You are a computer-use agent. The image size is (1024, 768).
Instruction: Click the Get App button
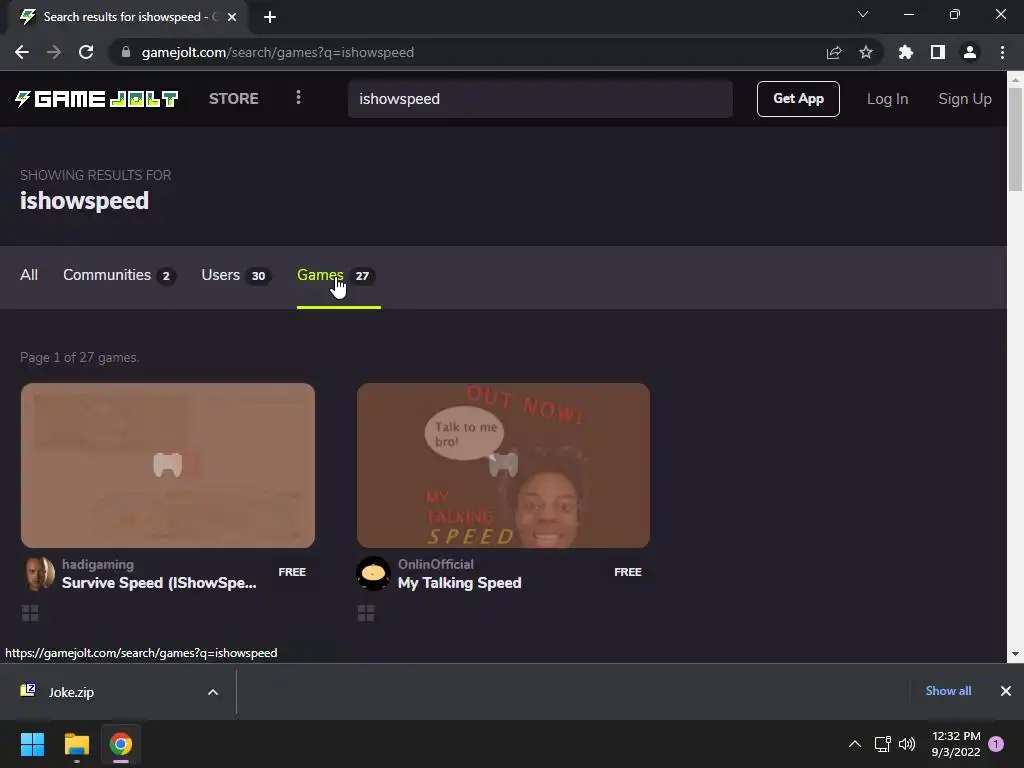click(x=798, y=99)
